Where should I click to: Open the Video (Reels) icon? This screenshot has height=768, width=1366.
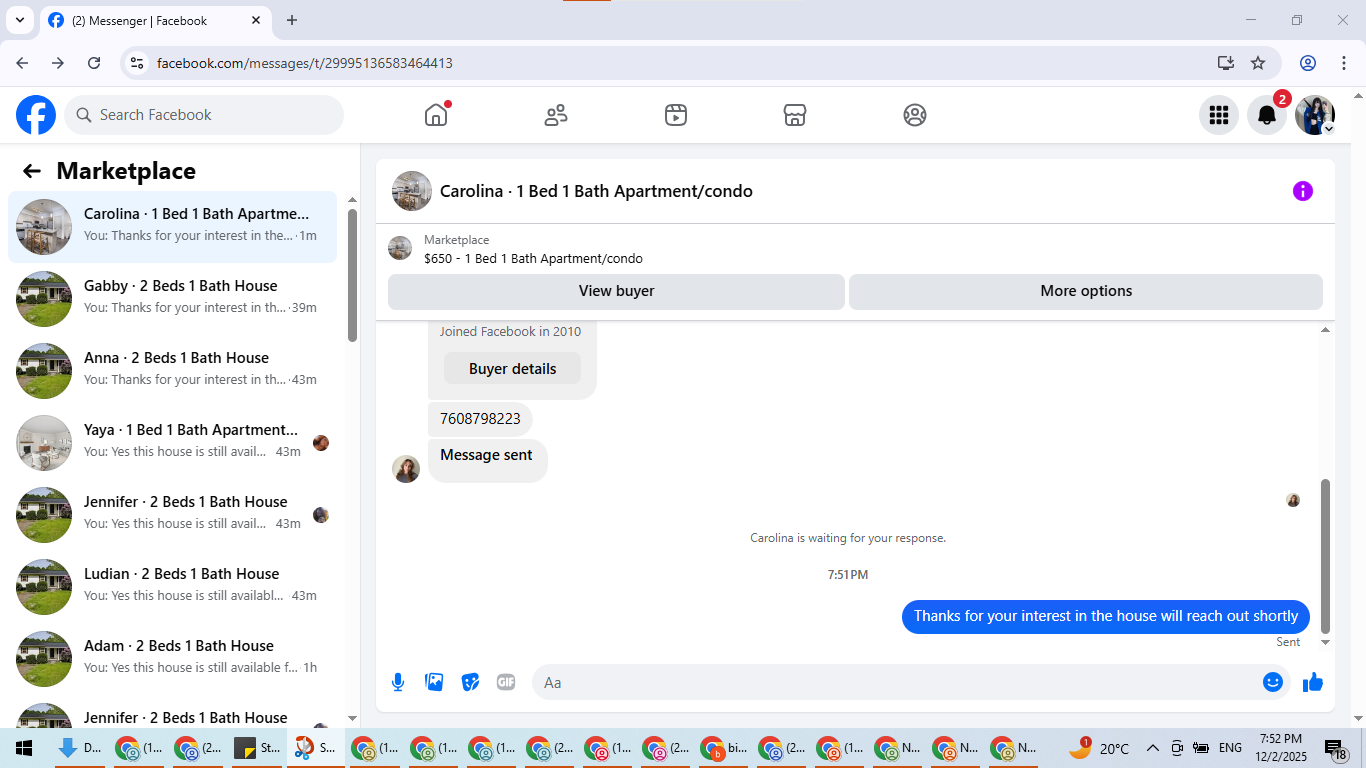pyautogui.click(x=676, y=115)
